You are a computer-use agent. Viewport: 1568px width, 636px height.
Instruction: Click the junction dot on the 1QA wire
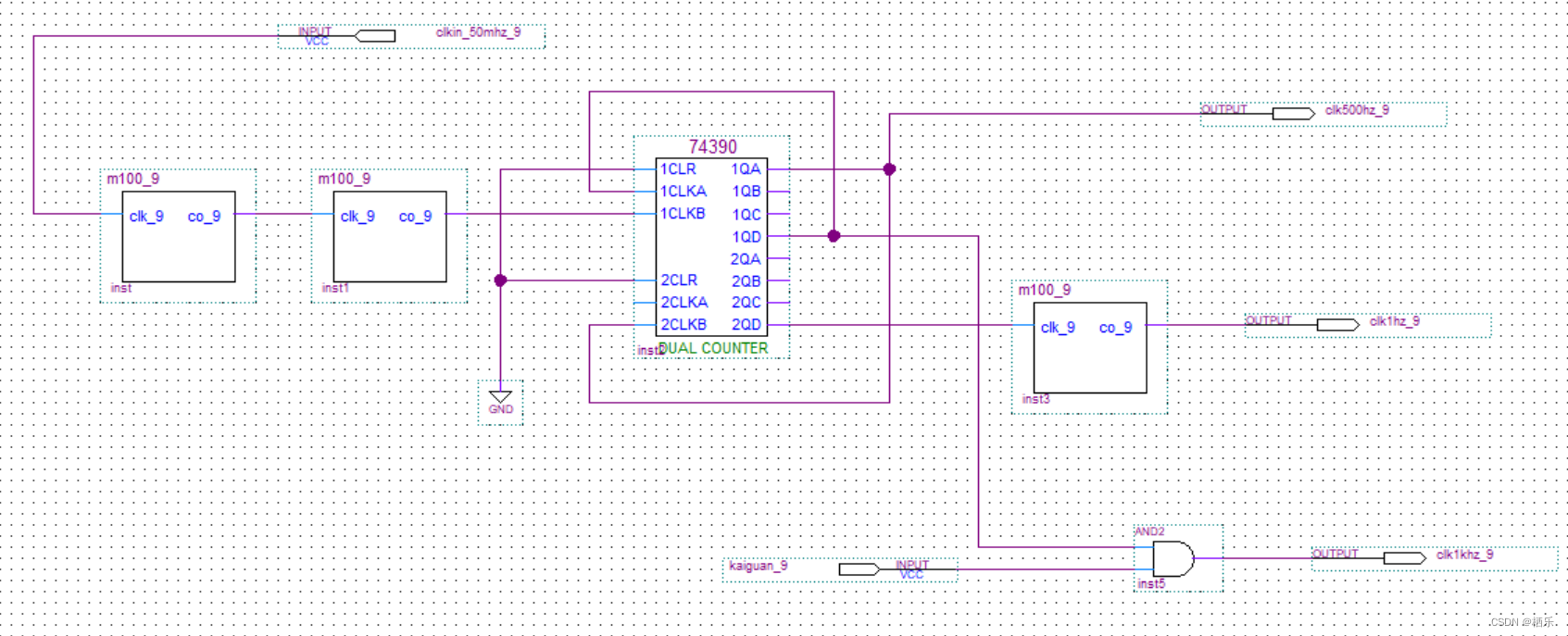889,169
